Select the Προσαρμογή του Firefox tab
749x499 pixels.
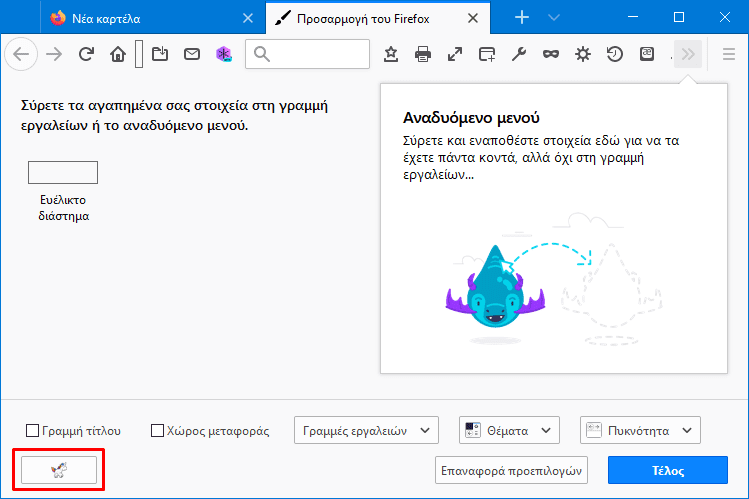(378, 19)
